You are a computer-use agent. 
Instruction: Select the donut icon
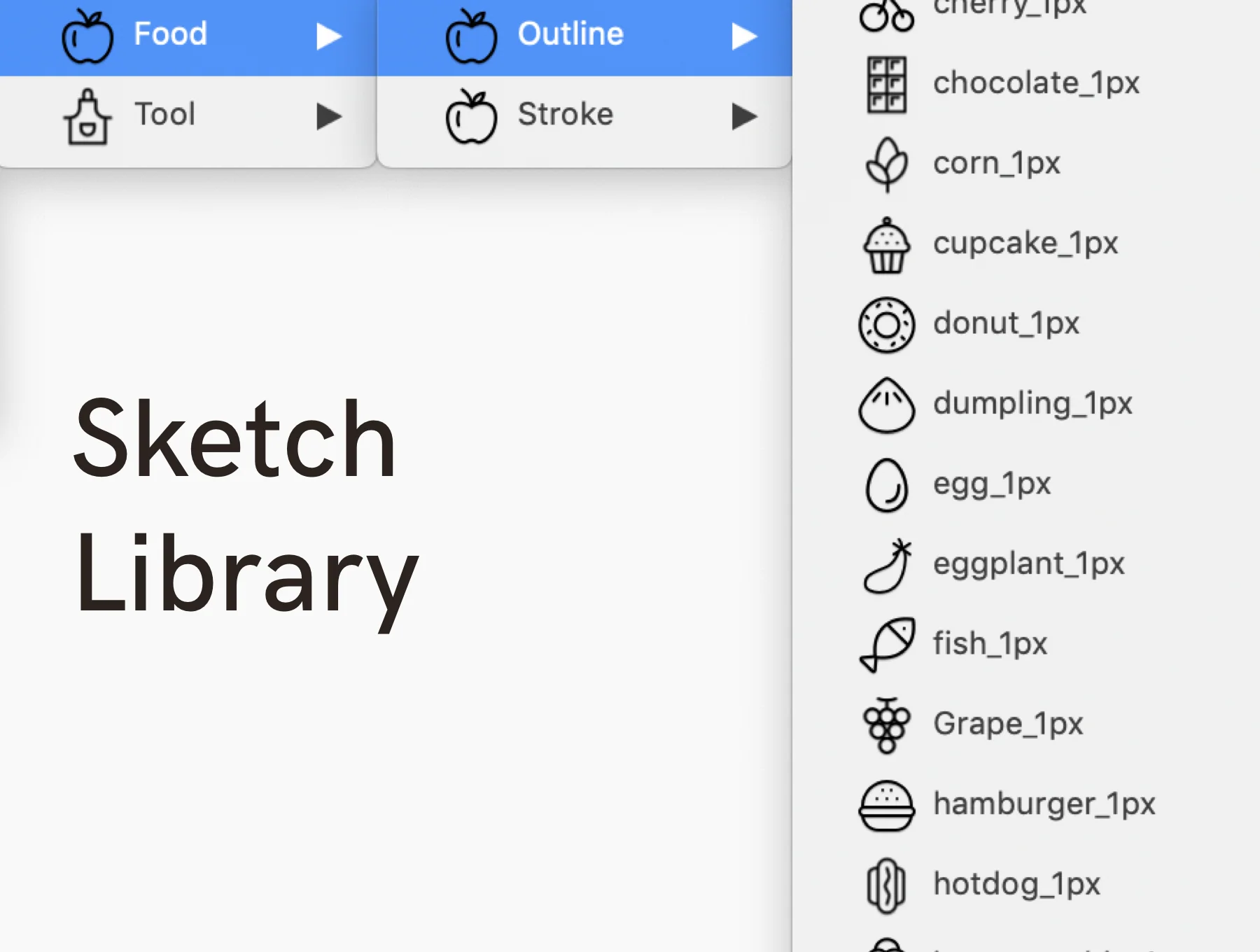(x=887, y=325)
